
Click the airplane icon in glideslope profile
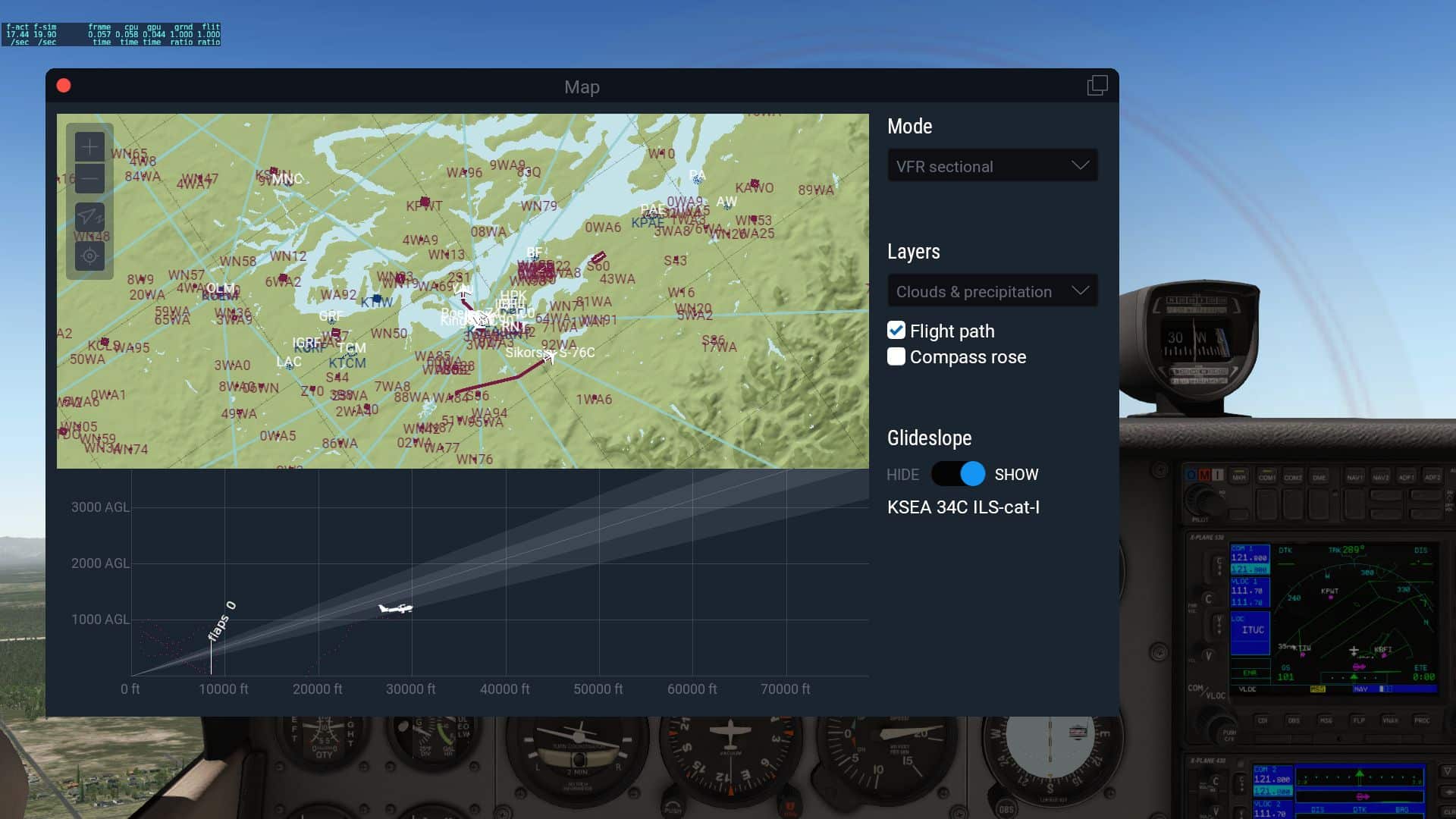[395, 608]
